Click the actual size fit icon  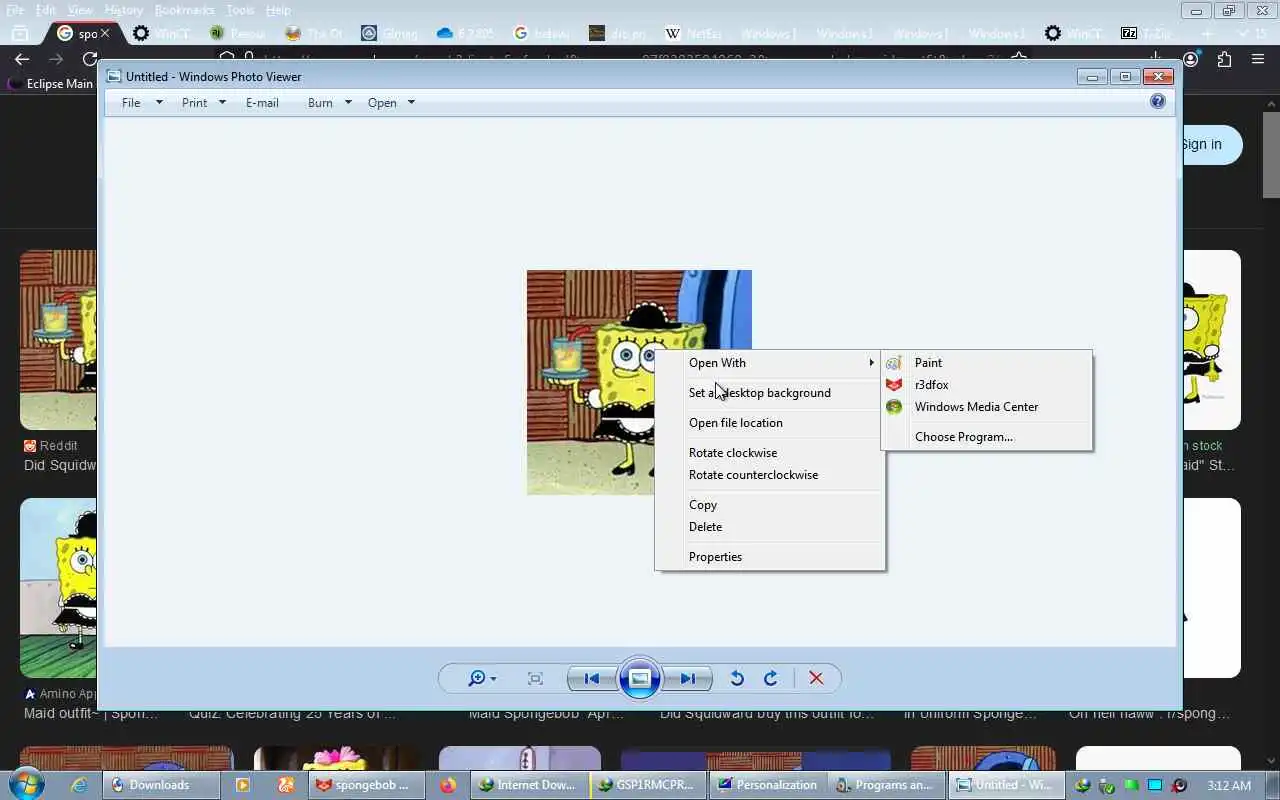535,678
